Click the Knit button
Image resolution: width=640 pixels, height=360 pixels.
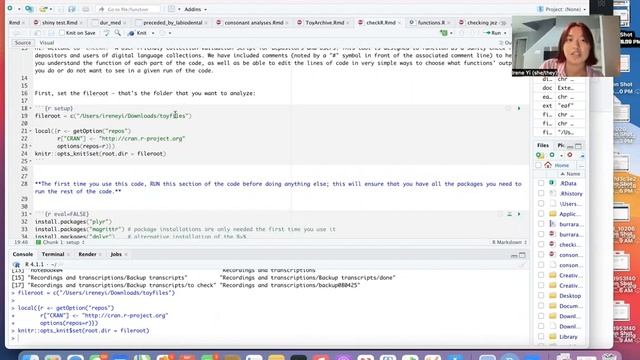coord(138,33)
